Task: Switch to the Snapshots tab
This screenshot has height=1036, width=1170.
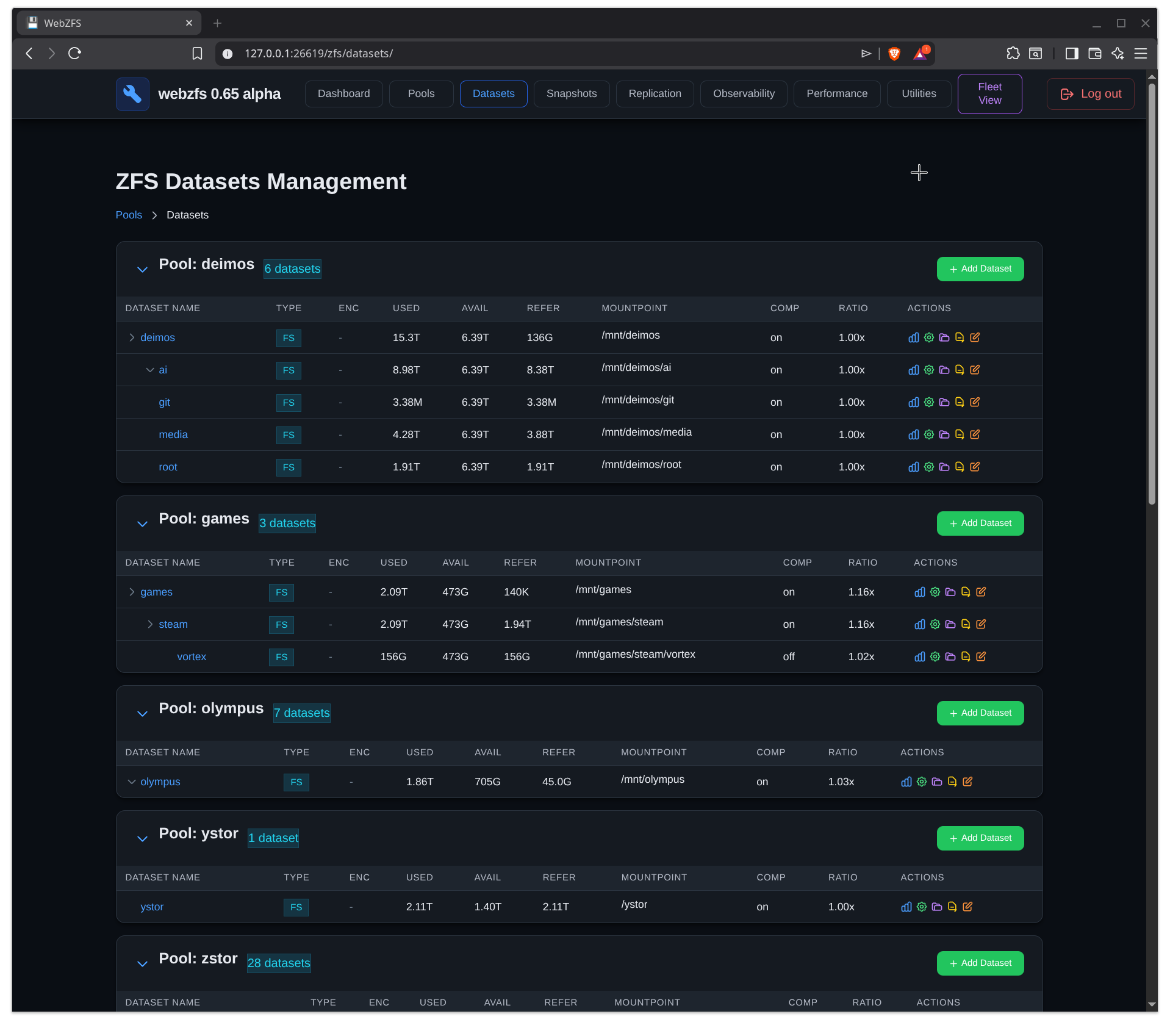Action: click(571, 93)
